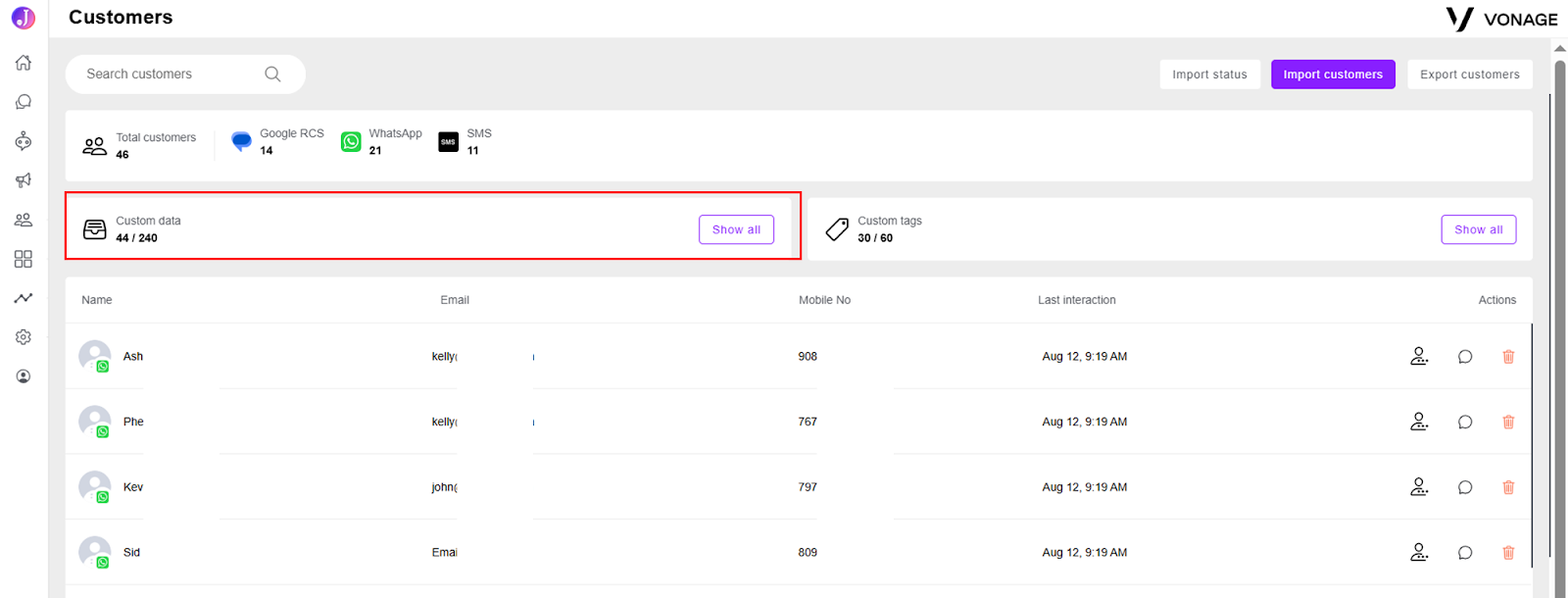The height and width of the screenshot is (598, 1568).
Task: Open the bot builder sidebar icon
Action: click(24, 141)
